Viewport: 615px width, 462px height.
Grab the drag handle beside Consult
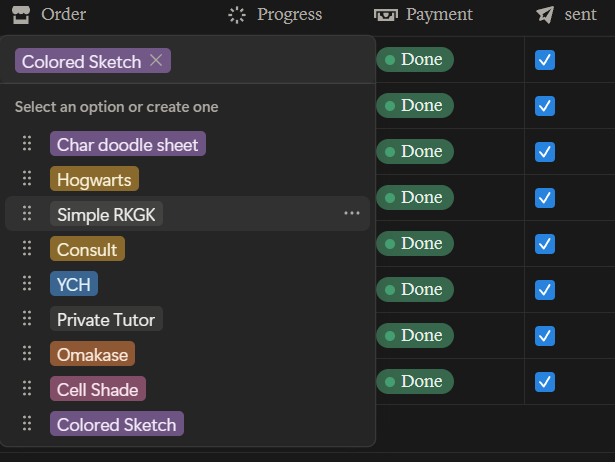pos(27,248)
